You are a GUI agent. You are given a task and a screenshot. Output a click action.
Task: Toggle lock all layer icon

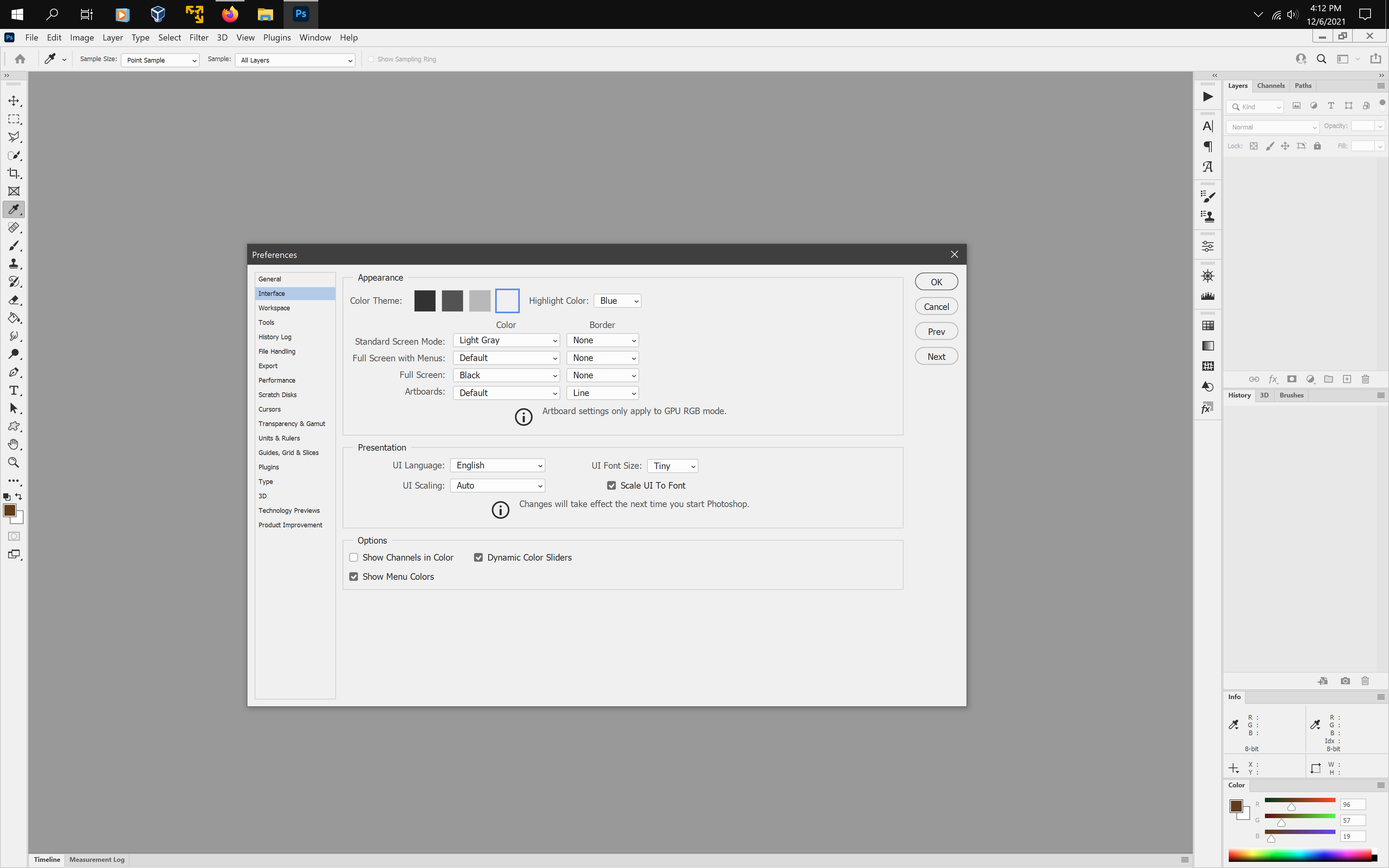click(x=1317, y=146)
